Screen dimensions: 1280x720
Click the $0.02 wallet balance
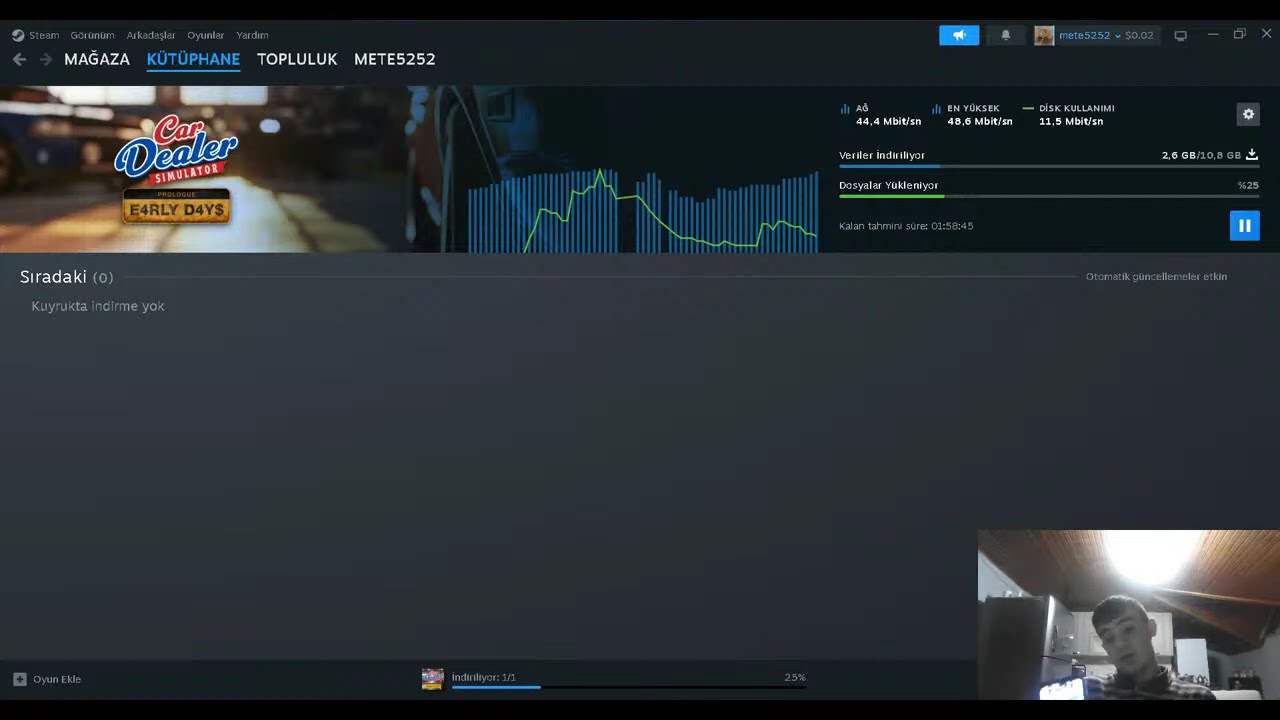pos(1139,35)
